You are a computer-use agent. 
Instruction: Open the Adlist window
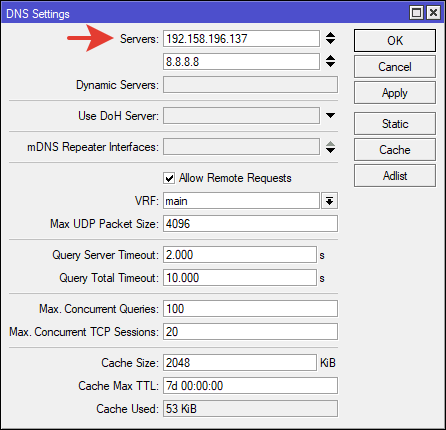(x=395, y=176)
